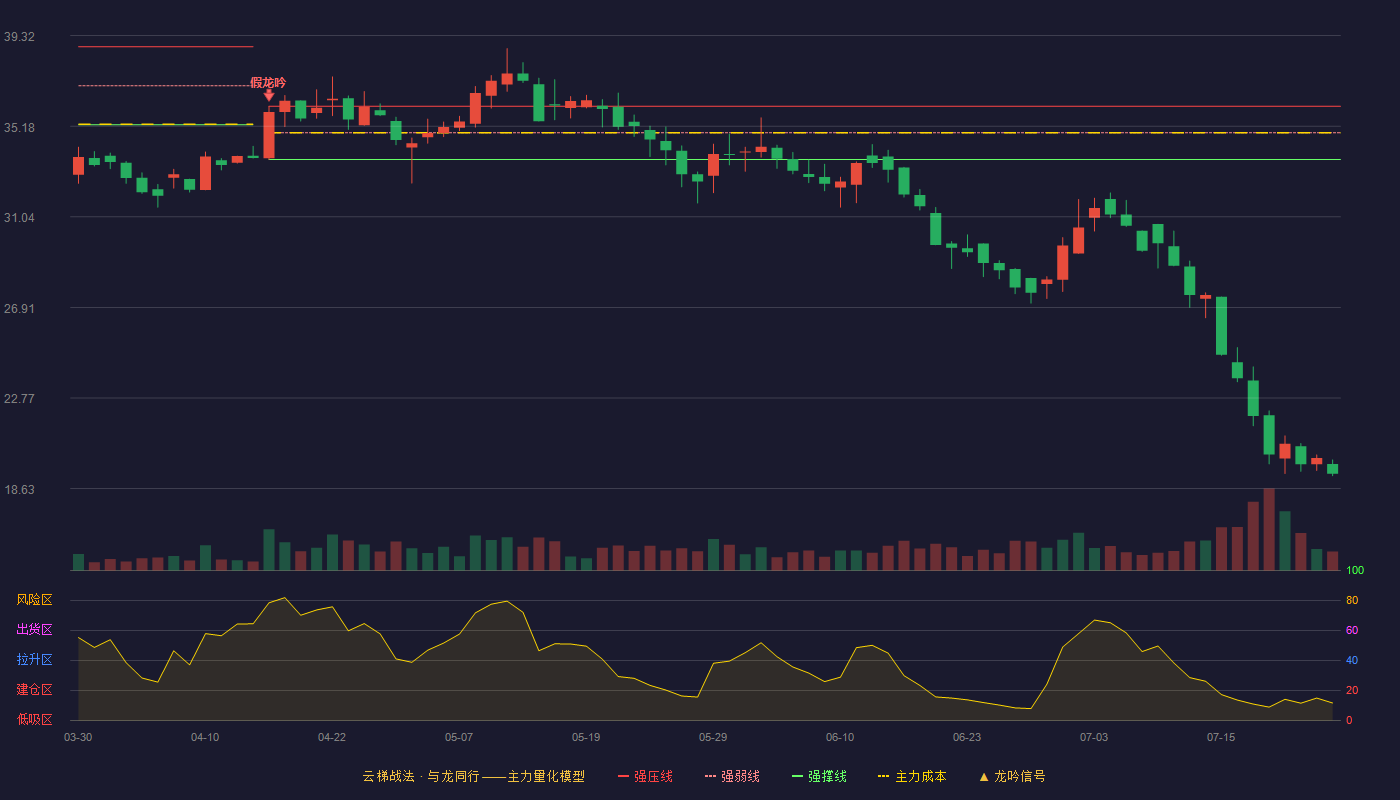The height and width of the screenshot is (800, 1400).
Task: Click the 低吸区 zone label
Action: 34,719
